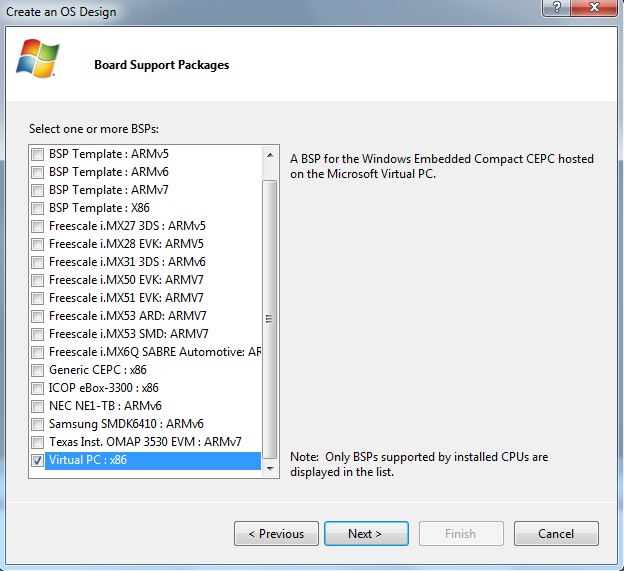The image size is (624, 571).
Task: Select 'Samsung SMDK6410 : ARMv6' row text
Action: (127, 424)
